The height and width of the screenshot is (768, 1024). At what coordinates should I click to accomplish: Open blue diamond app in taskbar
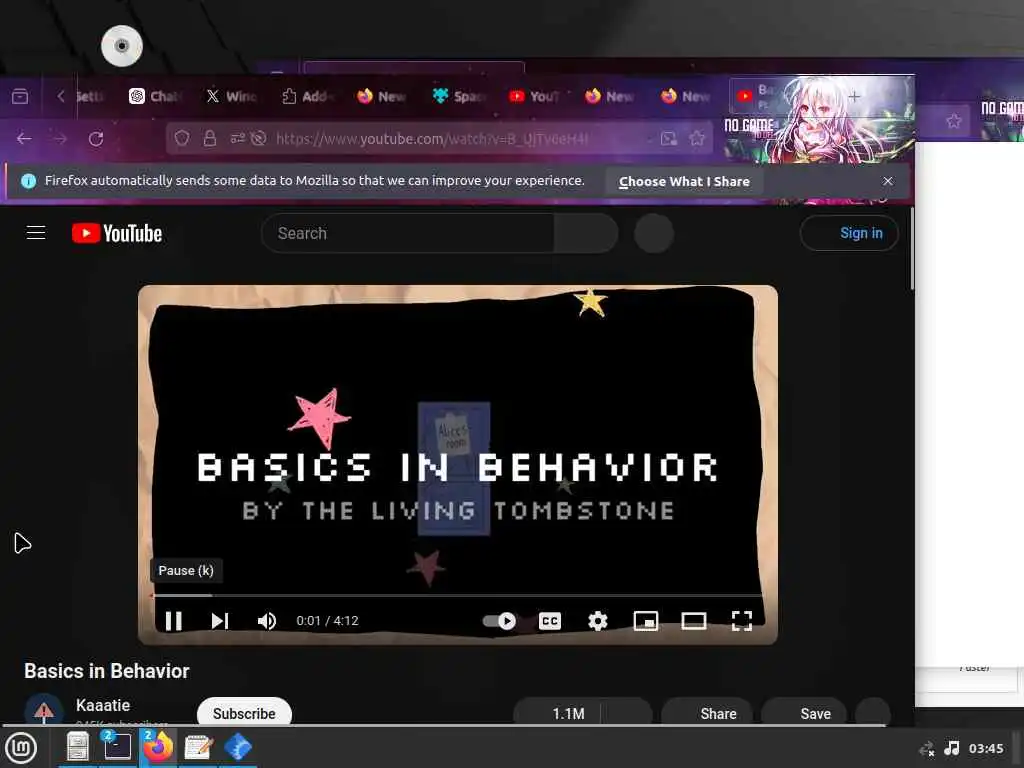coord(238,747)
